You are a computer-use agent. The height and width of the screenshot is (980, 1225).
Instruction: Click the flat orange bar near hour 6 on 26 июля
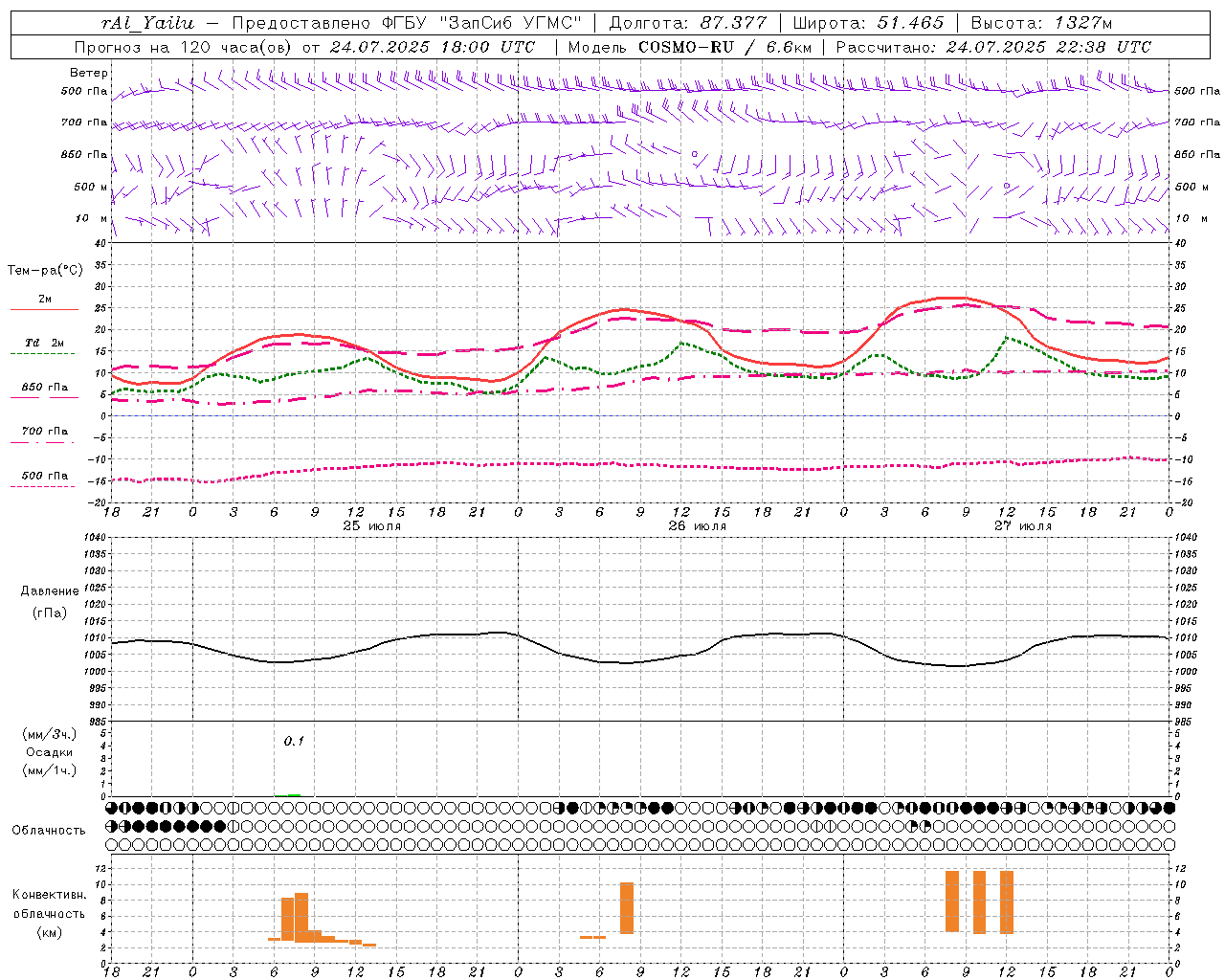point(592,937)
